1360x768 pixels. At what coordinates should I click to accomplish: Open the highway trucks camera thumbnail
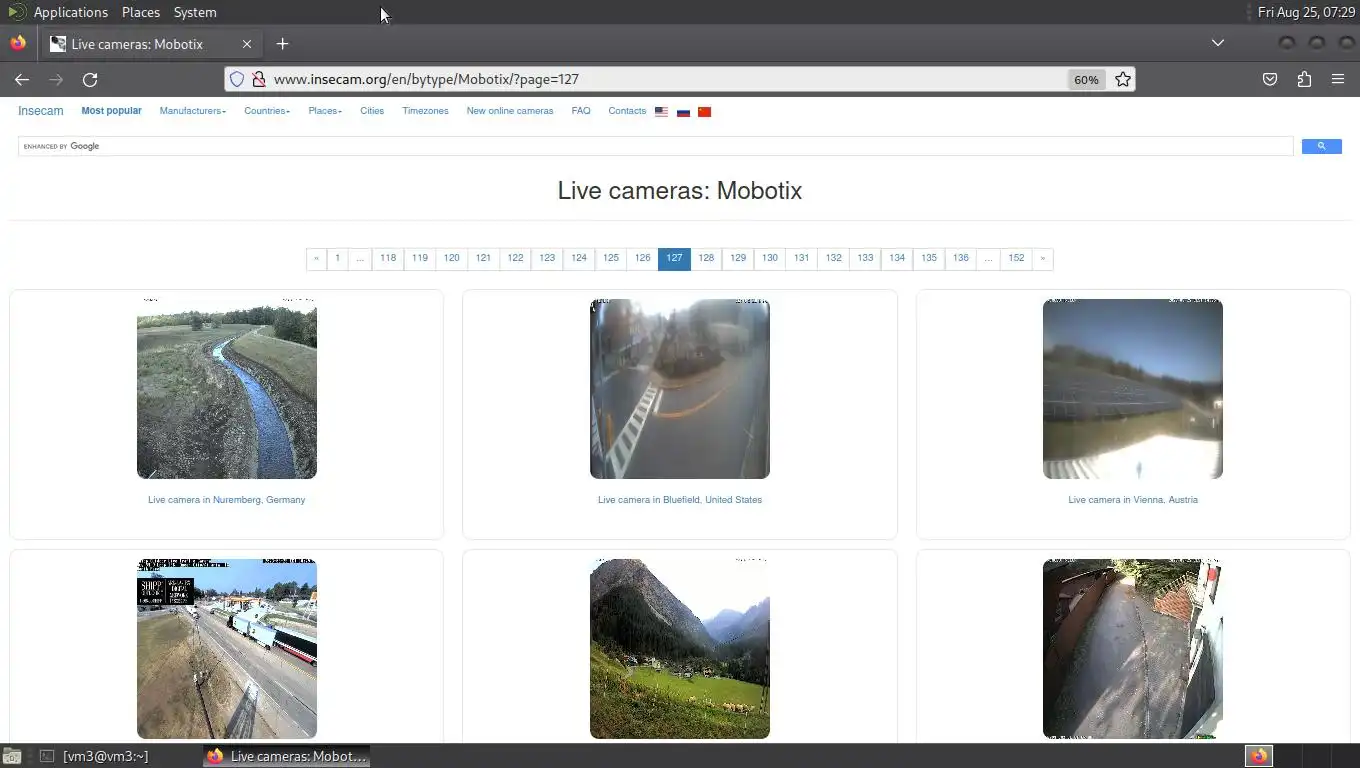coord(227,649)
